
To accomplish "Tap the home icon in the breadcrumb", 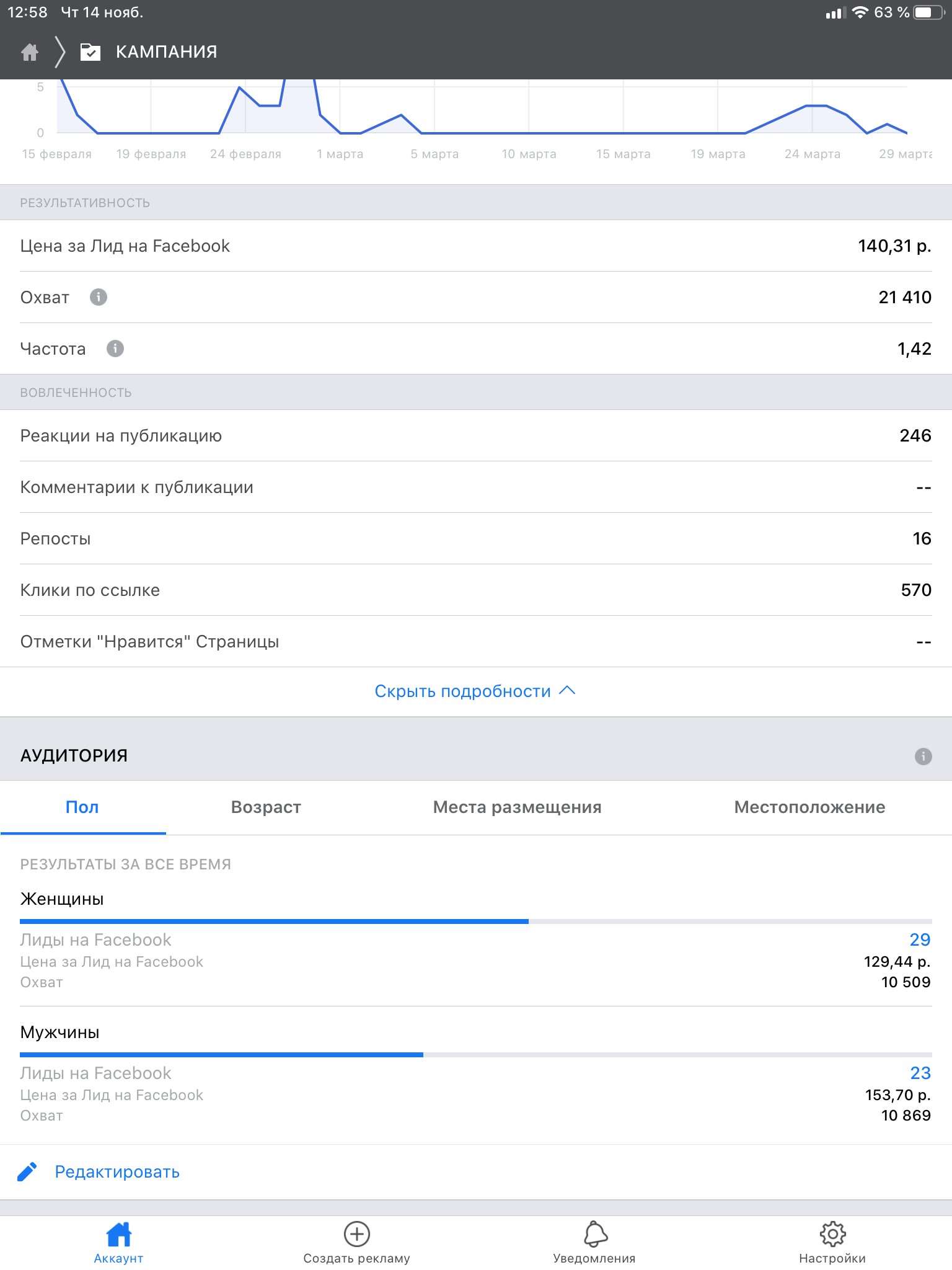I will pyautogui.click(x=30, y=52).
